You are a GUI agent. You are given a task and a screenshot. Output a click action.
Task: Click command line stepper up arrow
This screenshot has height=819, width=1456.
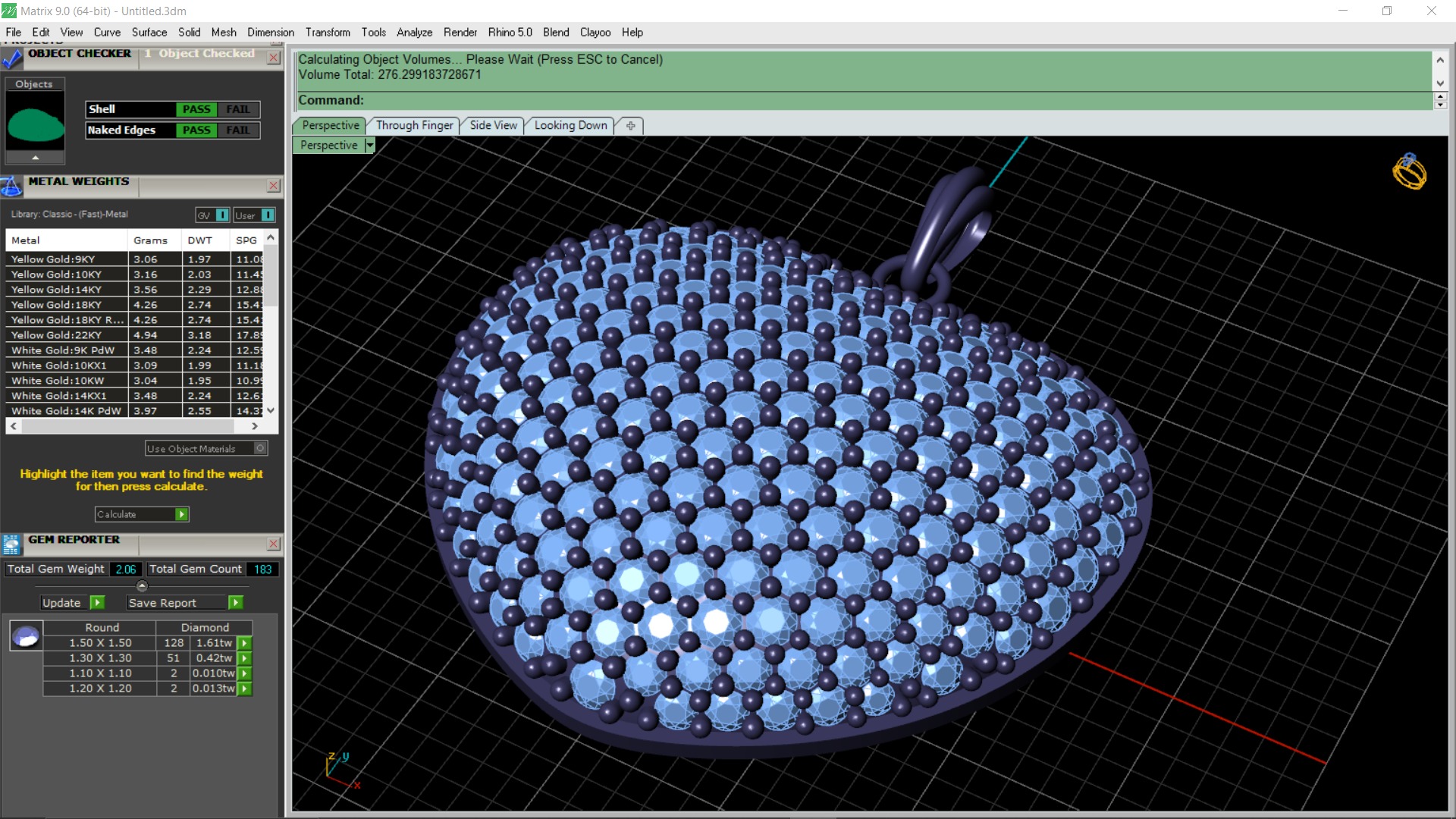pos(1441,96)
